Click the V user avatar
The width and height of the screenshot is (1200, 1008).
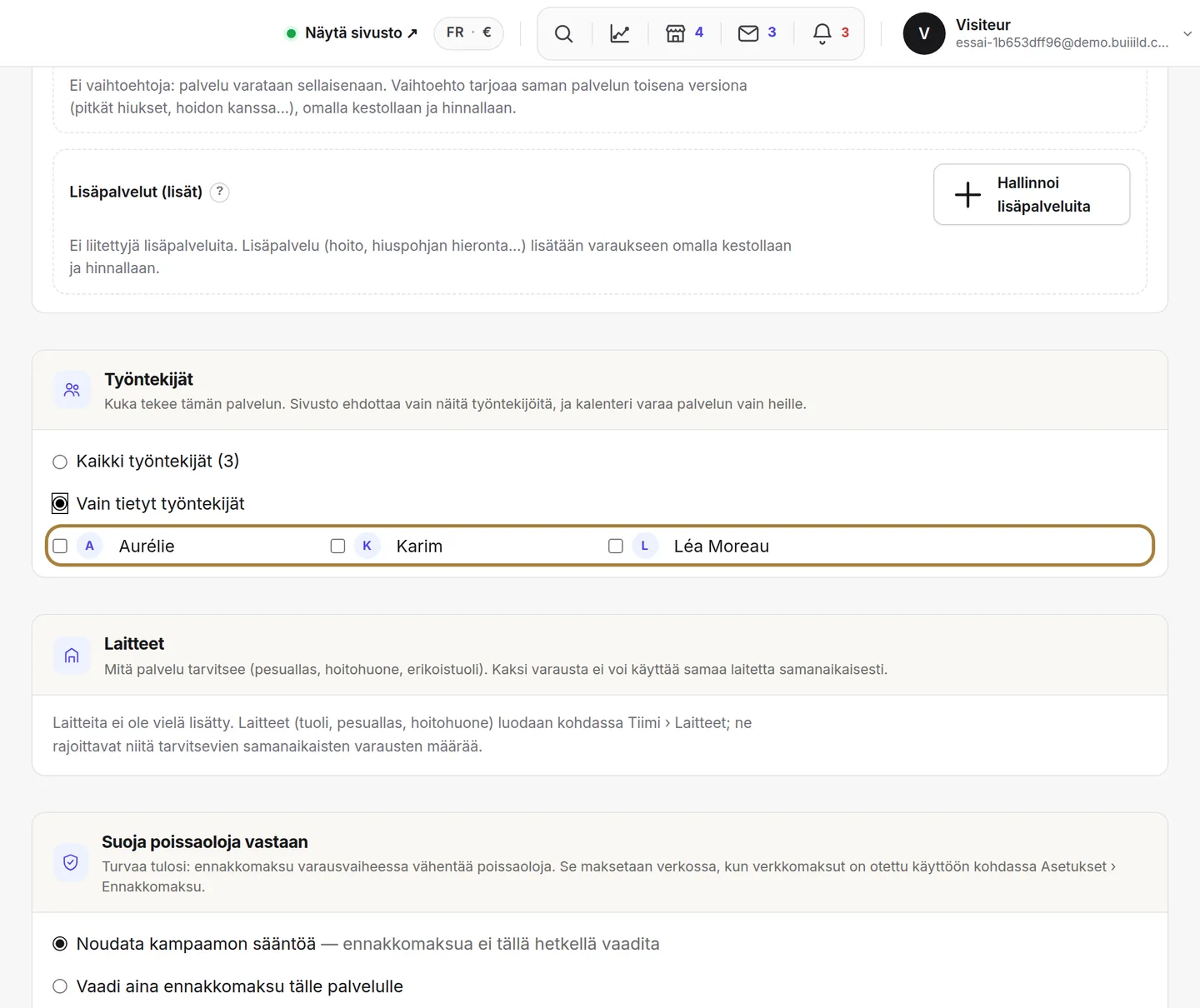point(924,33)
